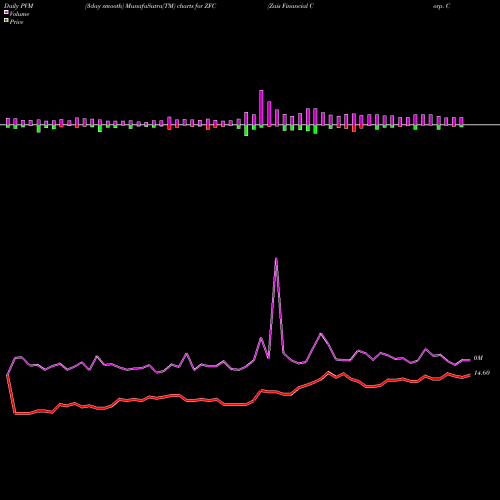The width and height of the screenshot is (500, 500).
Task: Click the peak of the purple volume line
Action: [x=276, y=258]
